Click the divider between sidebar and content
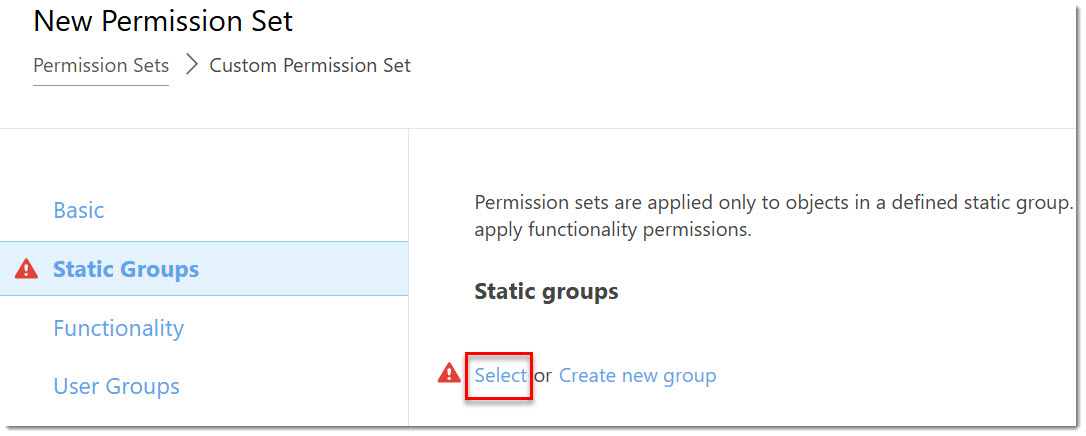 tap(409, 277)
